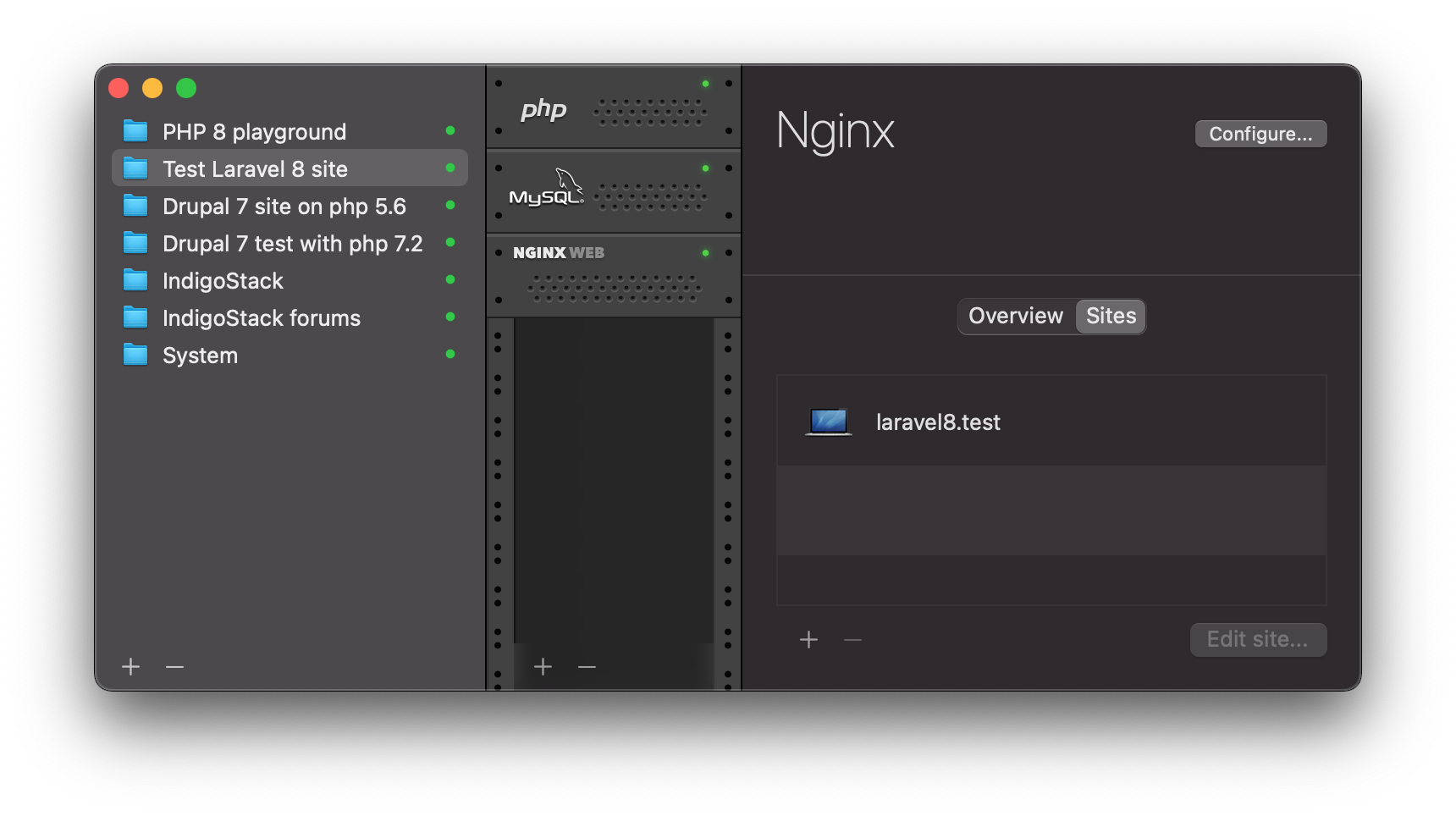Click the laptop icon beside laravel8.test
This screenshot has width=1456, height=816.
tap(829, 421)
